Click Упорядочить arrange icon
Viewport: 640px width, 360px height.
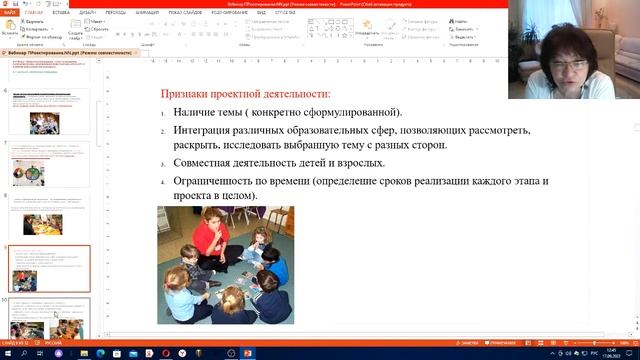tap(367, 24)
